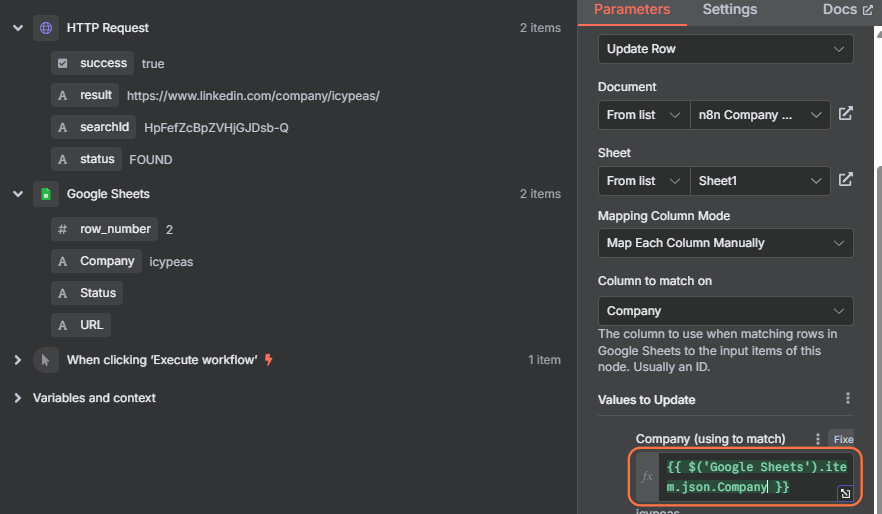The width and height of the screenshot is (882, 514).
Task: Select the URL field under Google Sheets
Action: click(x=81, y=325)
